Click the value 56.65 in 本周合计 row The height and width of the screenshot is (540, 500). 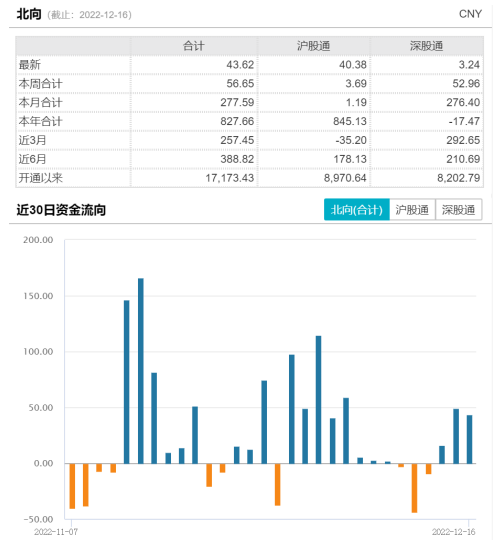coord(240,84)
